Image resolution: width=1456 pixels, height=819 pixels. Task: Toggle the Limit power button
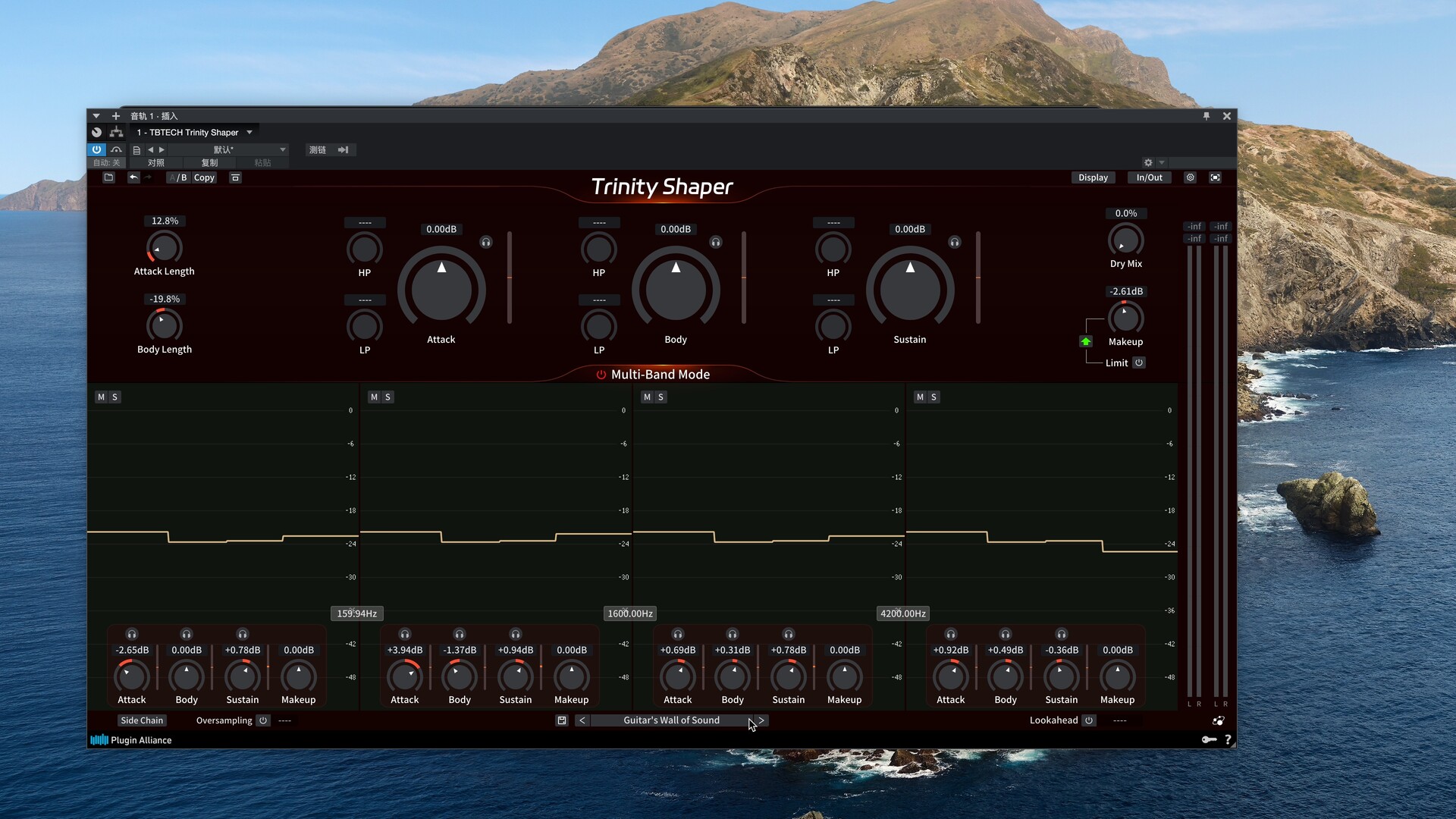click(x=1139, y=362)
